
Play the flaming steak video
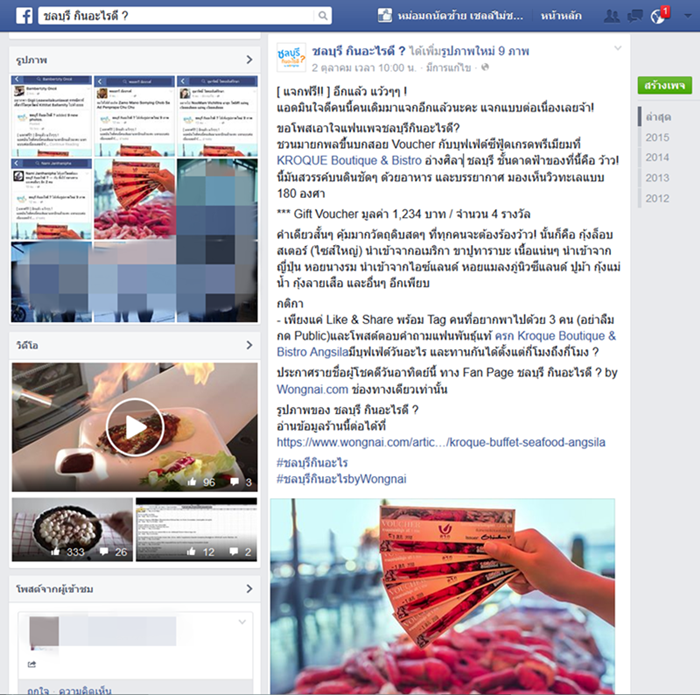(x=135, y=427)
